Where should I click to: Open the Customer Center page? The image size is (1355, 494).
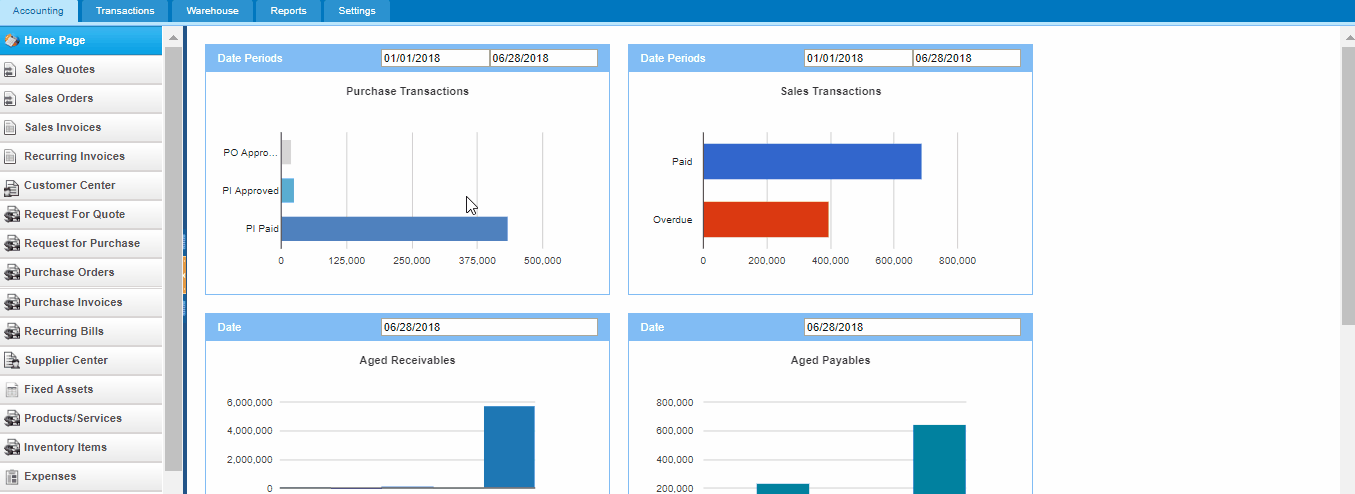point(81,186)
